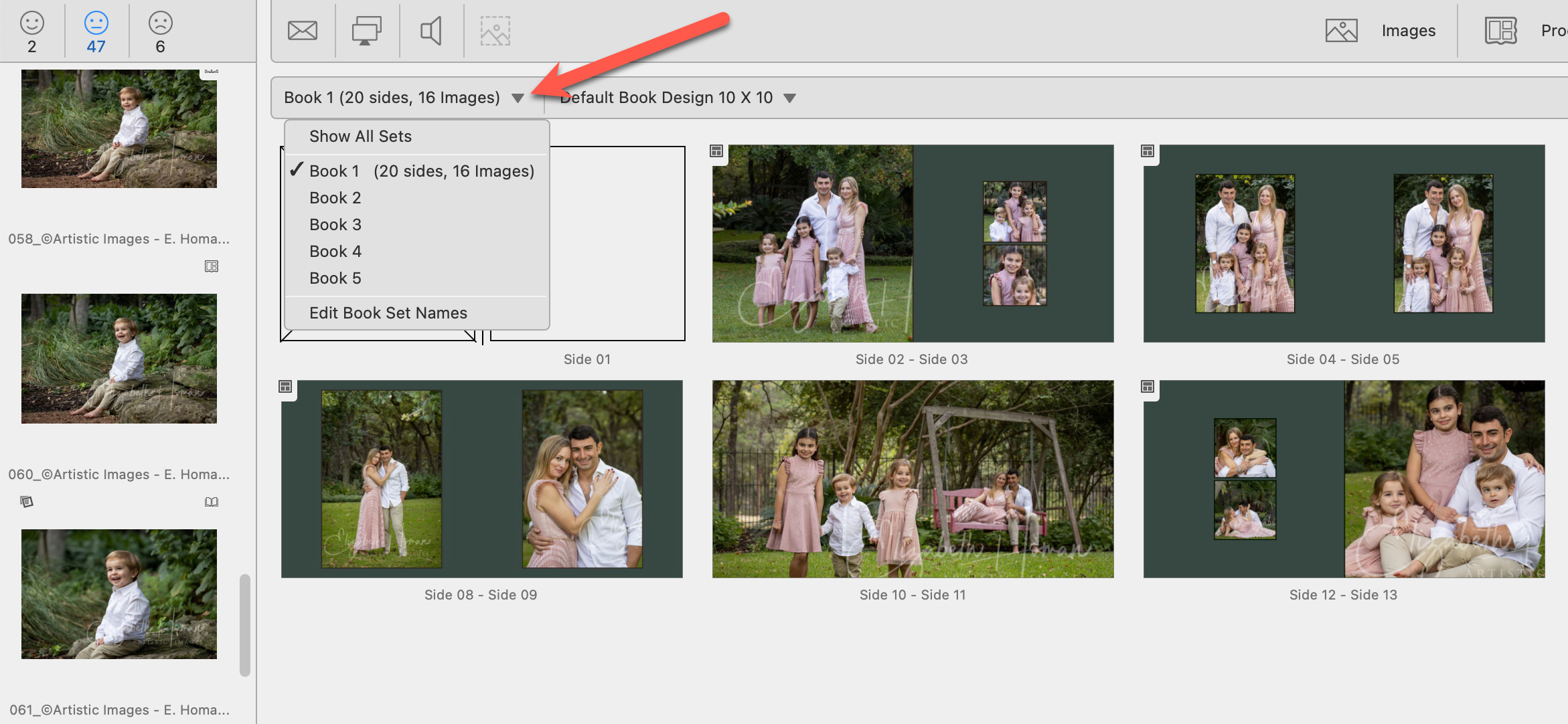The image size is (1568, 724).
Task: Select Book 3 from the menu
Action: click(335, 225)
